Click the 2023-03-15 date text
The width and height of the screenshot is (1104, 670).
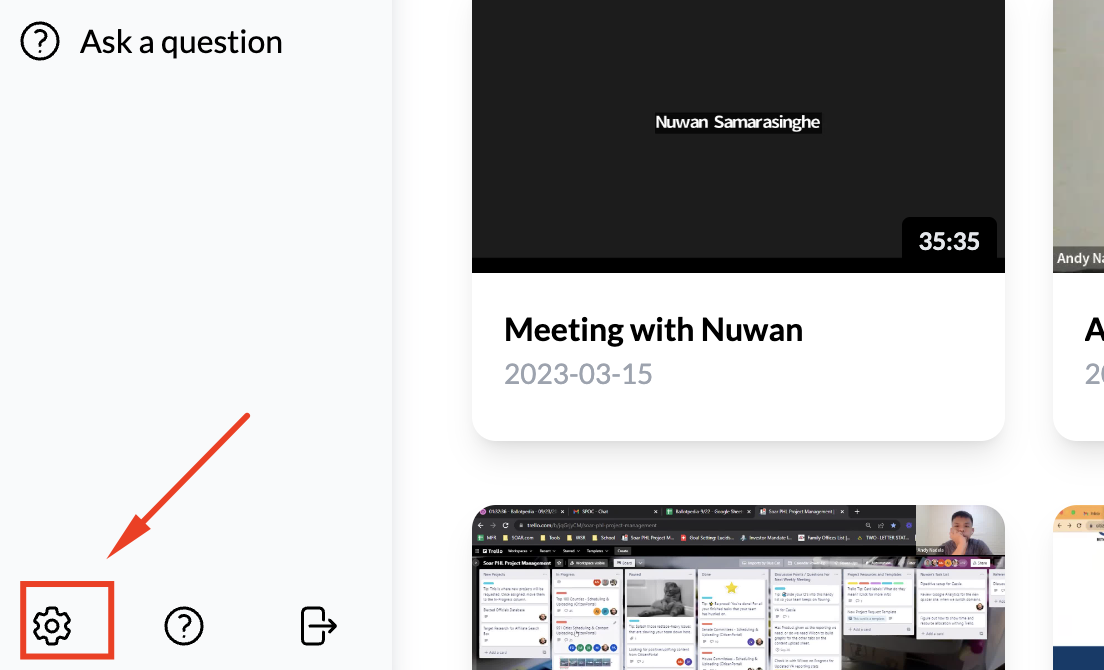point(578,374)
